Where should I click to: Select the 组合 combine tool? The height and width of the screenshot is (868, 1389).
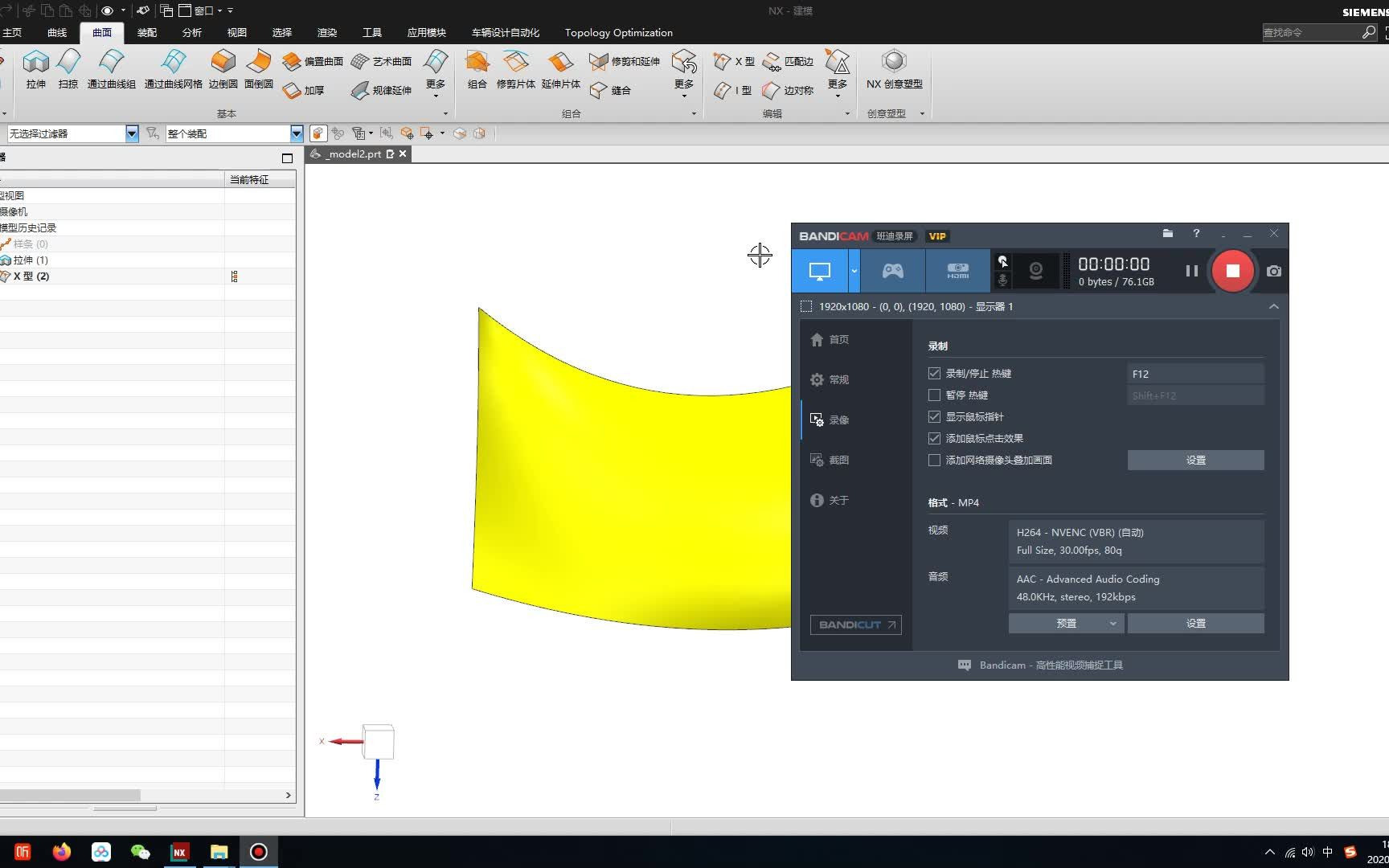pos(477,69)
